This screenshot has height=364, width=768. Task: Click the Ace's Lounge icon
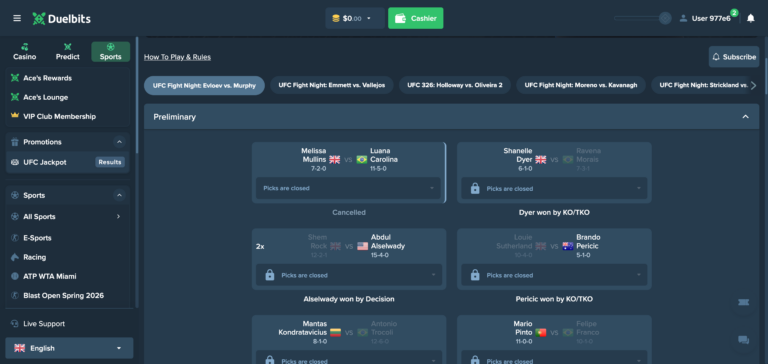tap(15, 97)
